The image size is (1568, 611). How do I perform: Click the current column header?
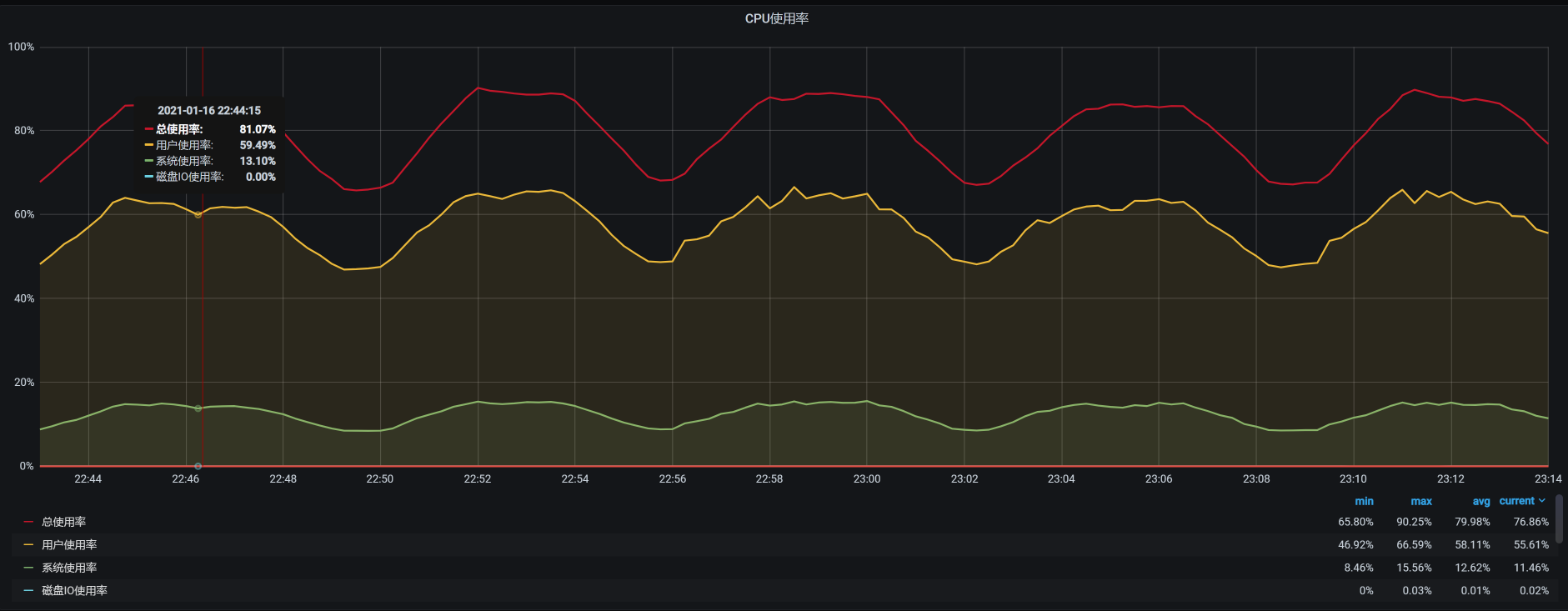(x=1516, y=501)
